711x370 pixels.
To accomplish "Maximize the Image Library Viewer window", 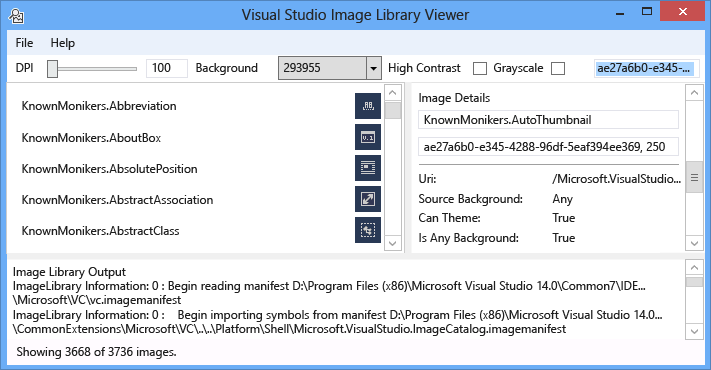I will pos(647,12).
